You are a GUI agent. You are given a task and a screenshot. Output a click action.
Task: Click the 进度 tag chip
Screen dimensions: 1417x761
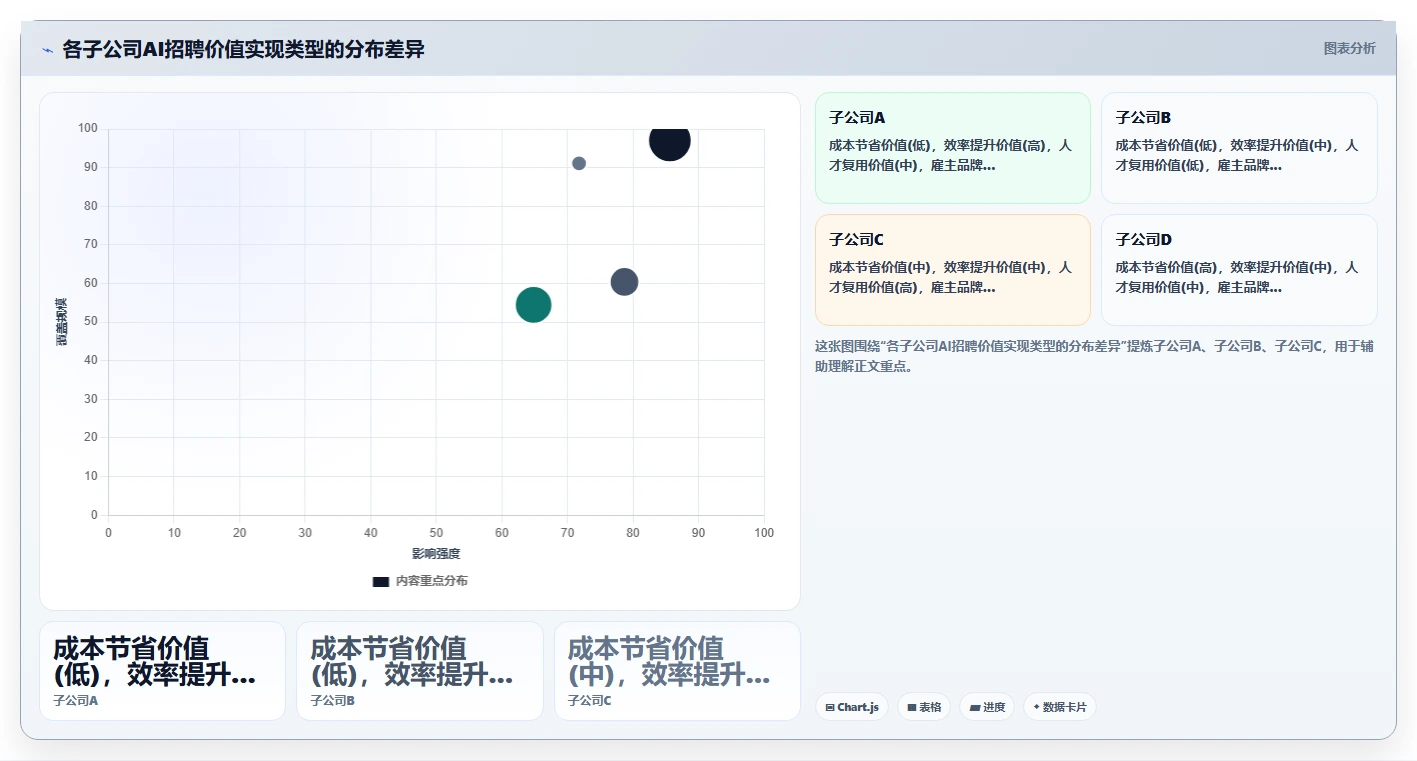pos(987,707)
